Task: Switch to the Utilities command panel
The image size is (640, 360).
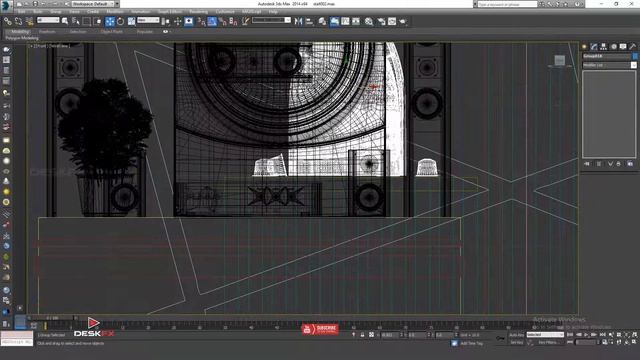Action: pyautogui.click(x=633, y=47)
